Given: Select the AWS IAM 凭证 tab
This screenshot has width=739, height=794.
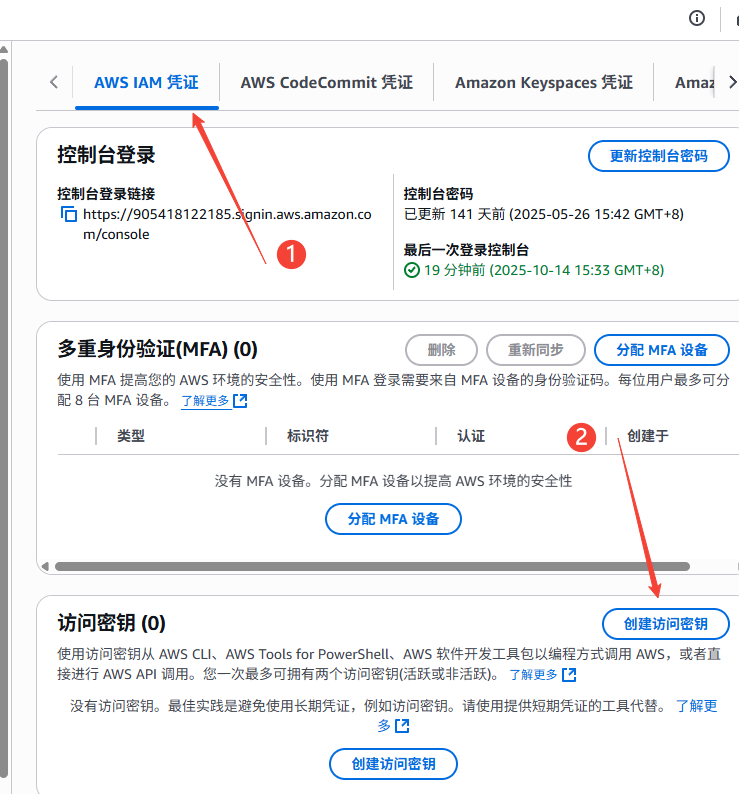Looking at the screenshot, I should point(146,82).
